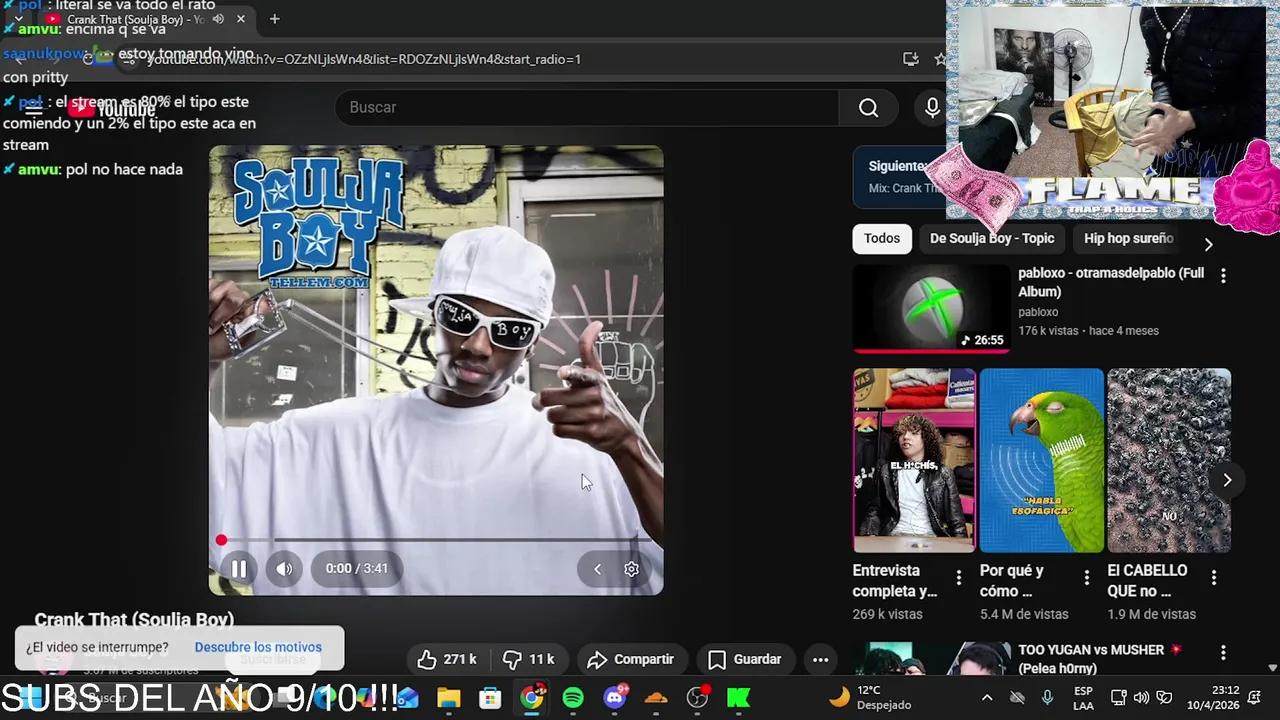The height and width of the screenshot is (720, 1280).
Task: Mute the video player volume
Action: pos(284,568)
